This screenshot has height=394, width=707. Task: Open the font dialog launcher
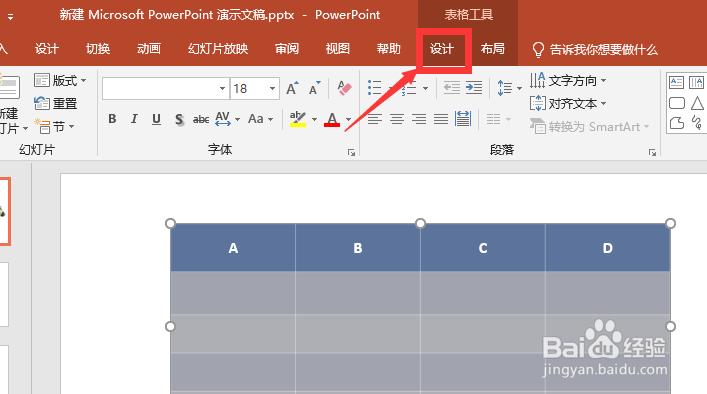click(x=351, y=153)
